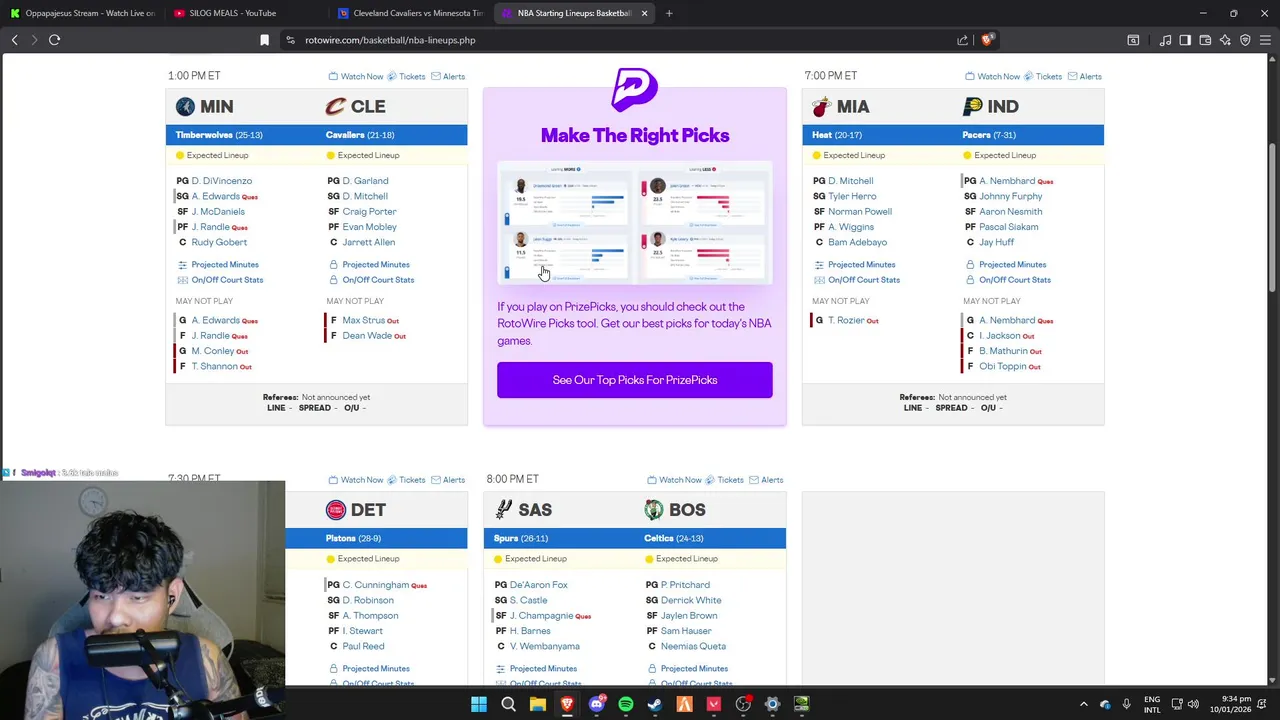The image size is (1280, 720).
Task: Click See Our Top Picks For PrizePicks
Action: pyautogui.click(x=635, y=380)
